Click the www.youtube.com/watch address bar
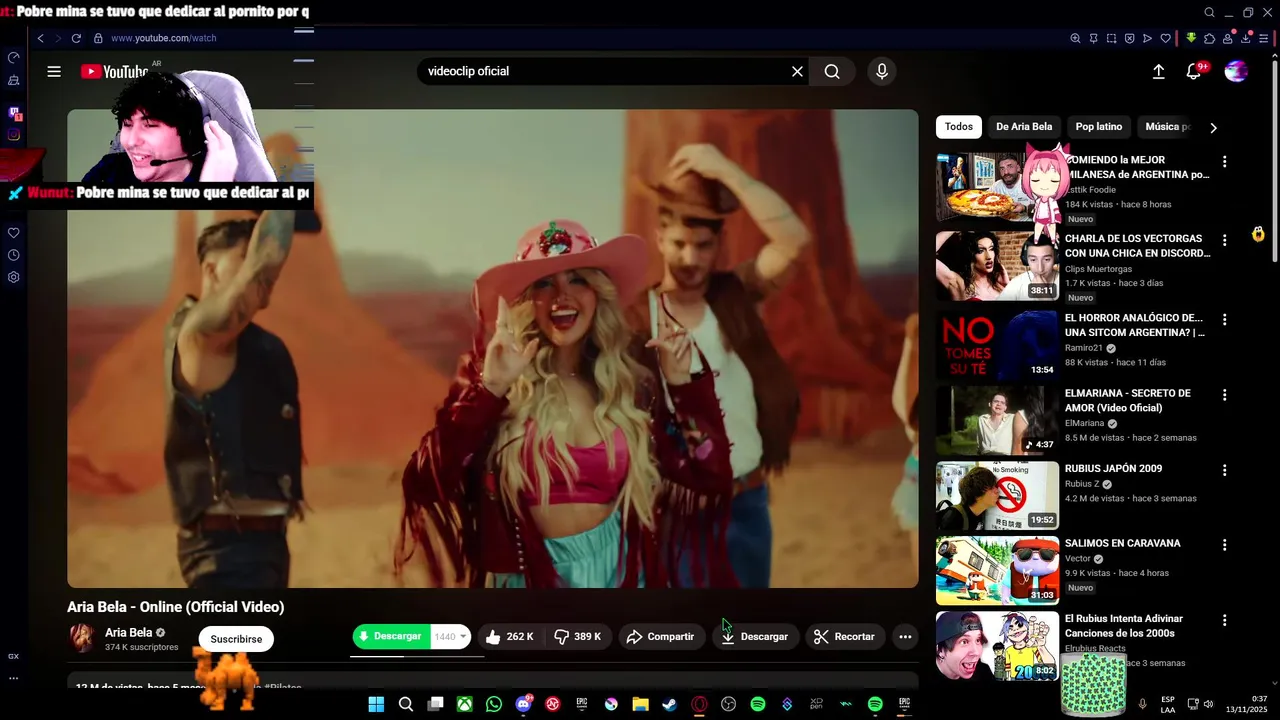 [x=163, y=38]
